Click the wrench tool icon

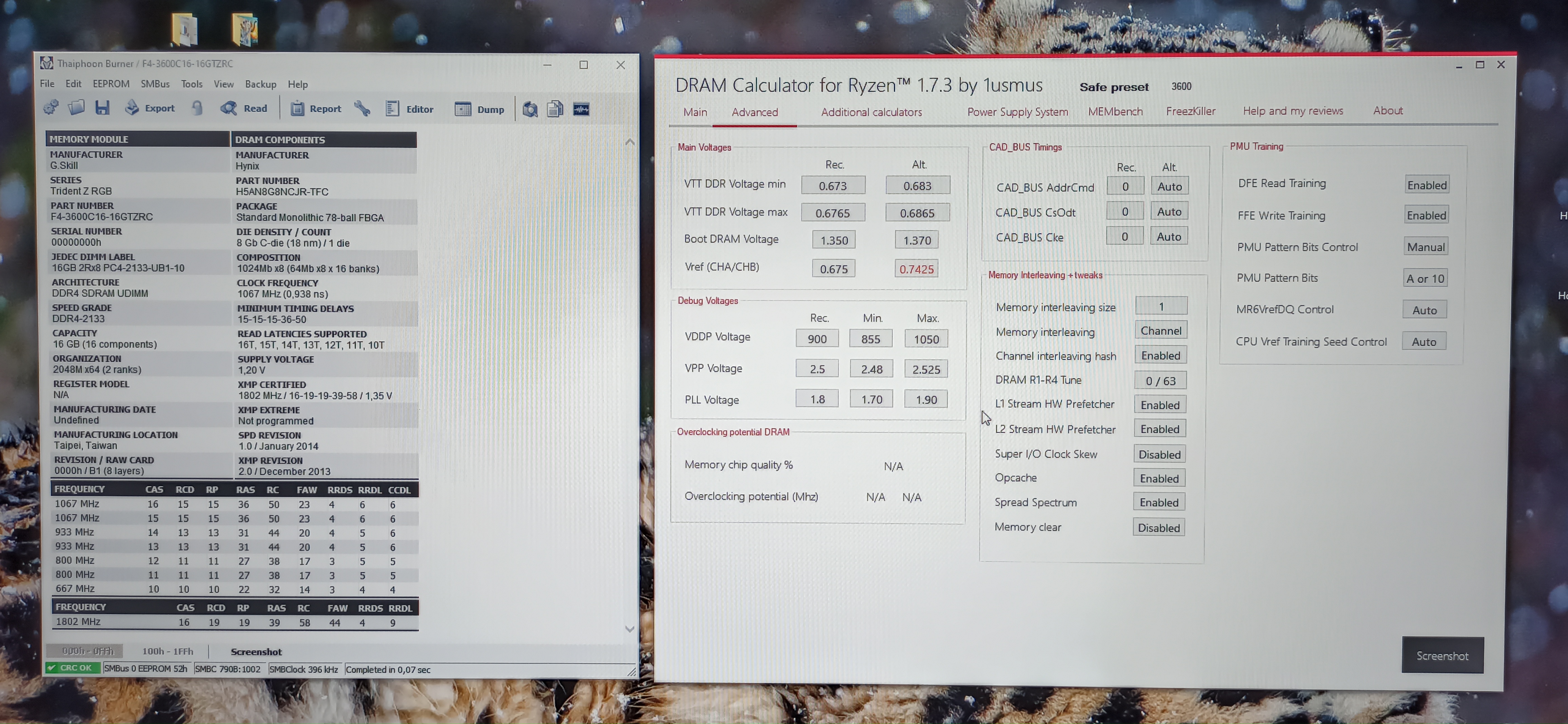[x=363, y=109]
